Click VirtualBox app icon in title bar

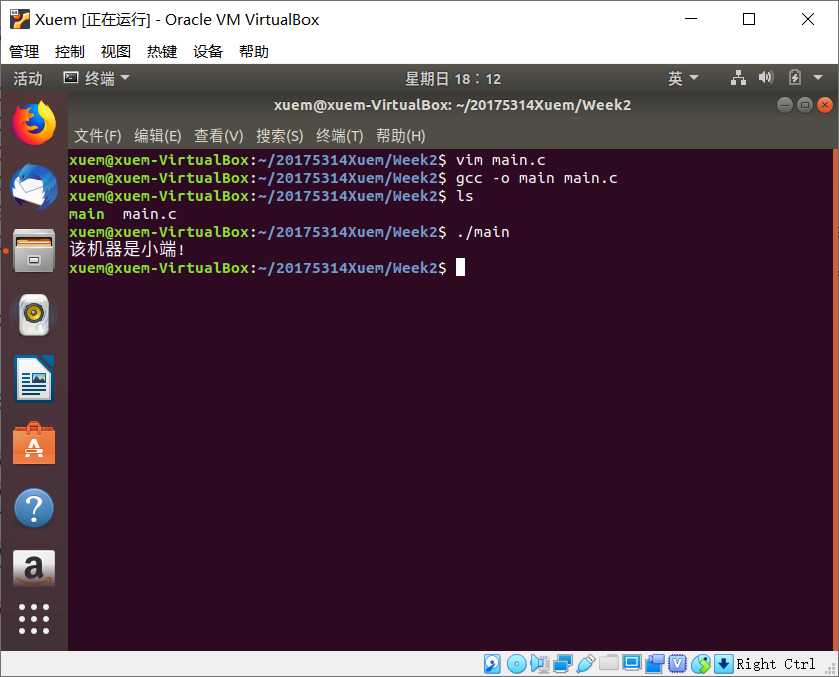pos(20,19)
